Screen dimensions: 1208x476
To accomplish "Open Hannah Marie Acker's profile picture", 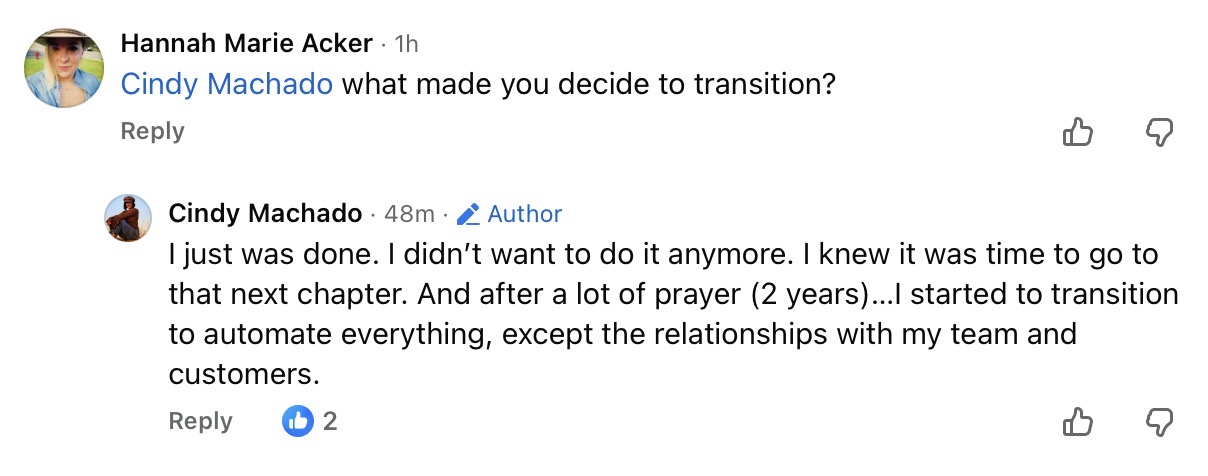I will click(64, 67).
